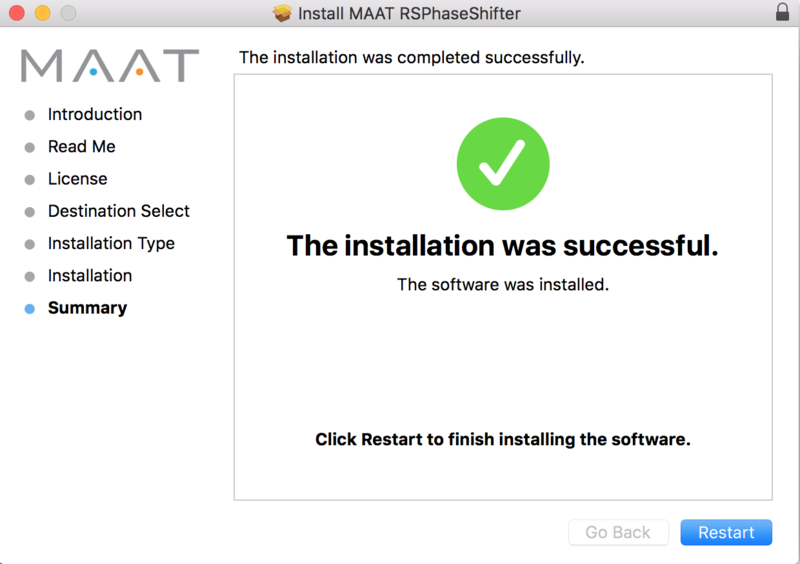Screen dimensions: 800x564
Task: Click the Restart button
Action: coord(726,532)
